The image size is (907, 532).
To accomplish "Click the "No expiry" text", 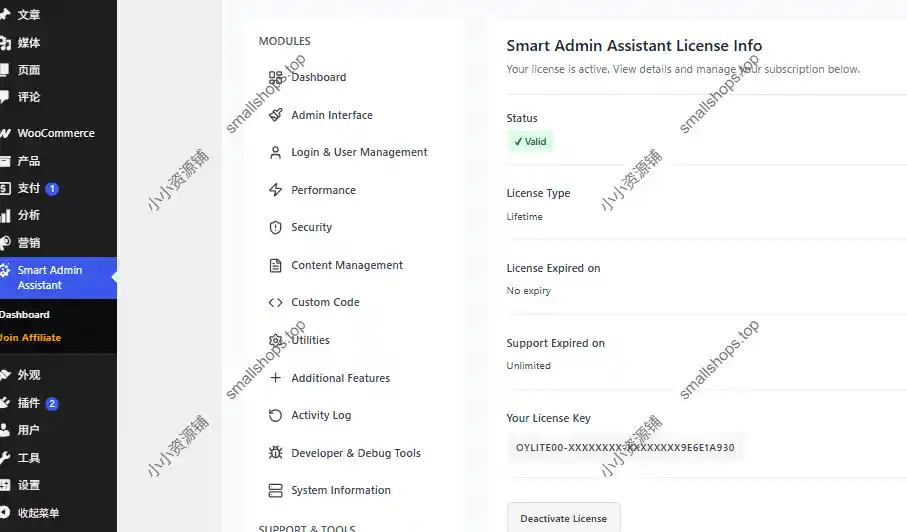I will pos(529,291).
